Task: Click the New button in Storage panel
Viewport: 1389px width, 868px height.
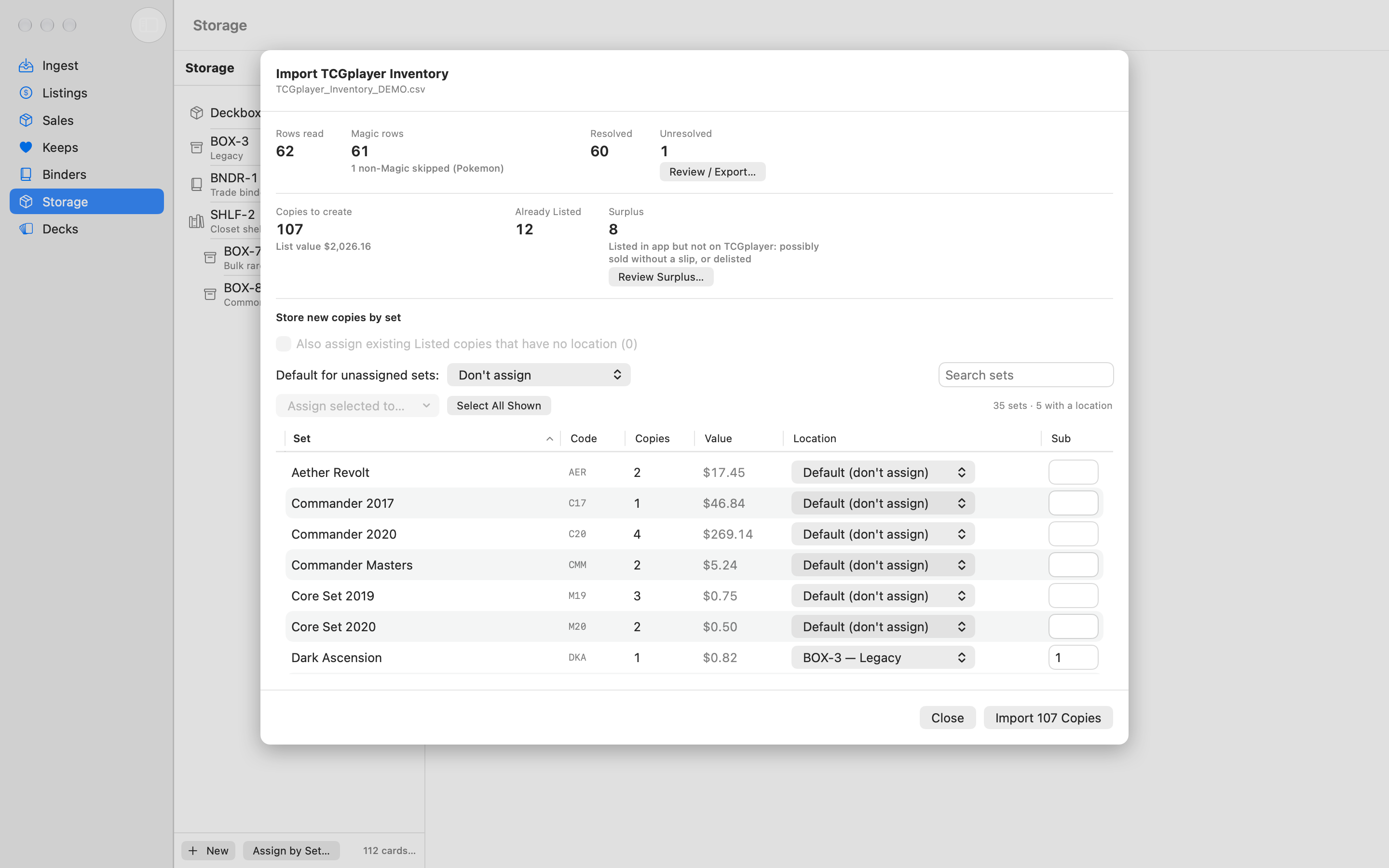Action: pos(208,850)
